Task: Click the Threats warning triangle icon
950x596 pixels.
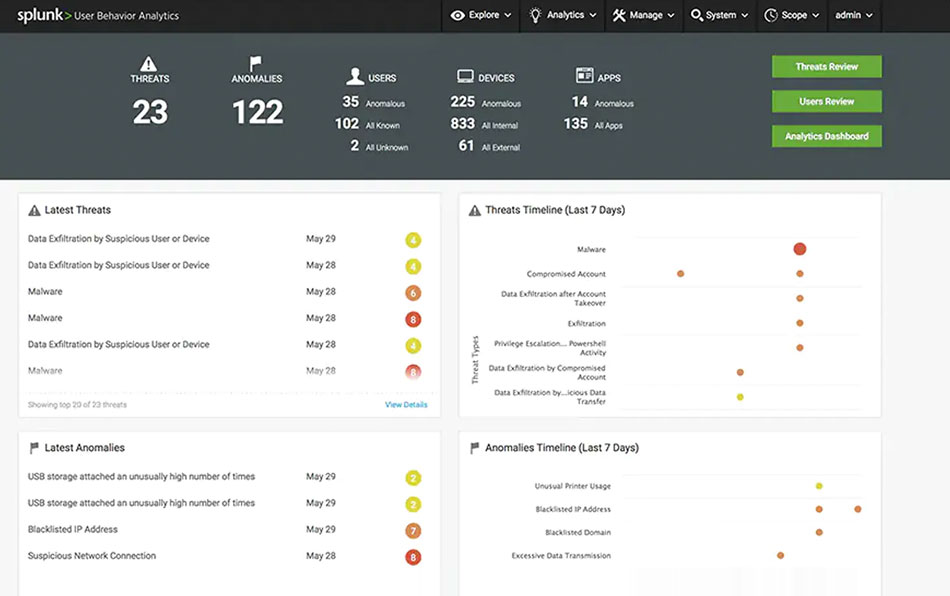Action: (x=149, y=63)
